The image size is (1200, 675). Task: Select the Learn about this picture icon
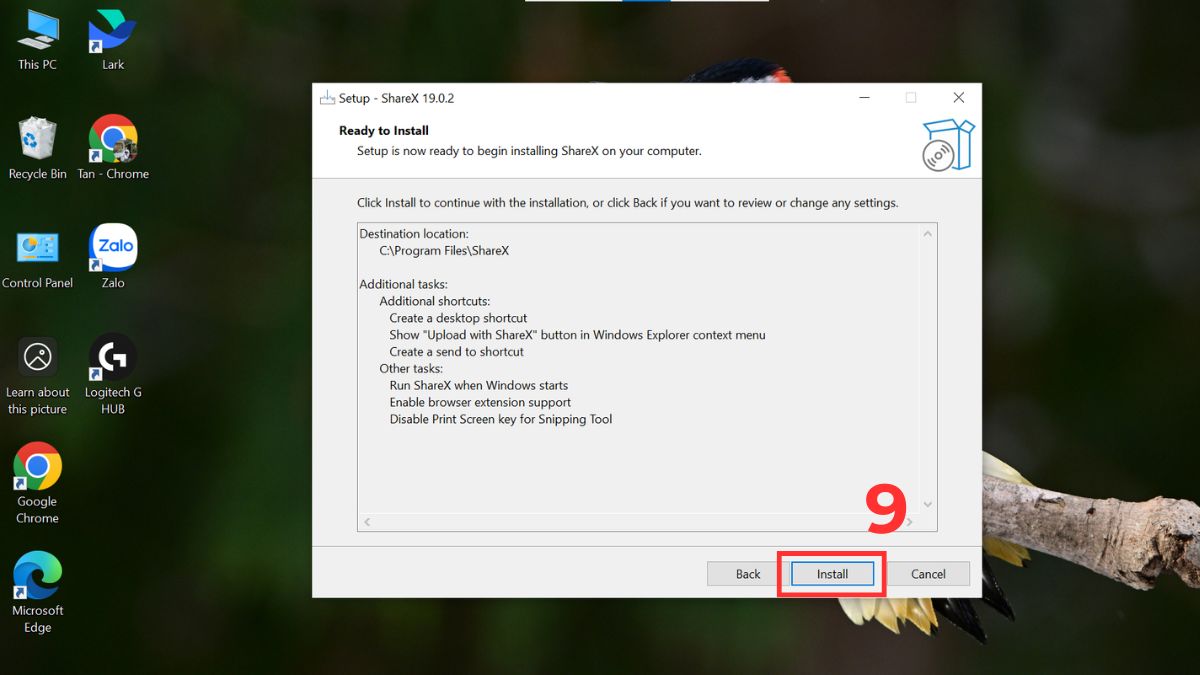37,376
